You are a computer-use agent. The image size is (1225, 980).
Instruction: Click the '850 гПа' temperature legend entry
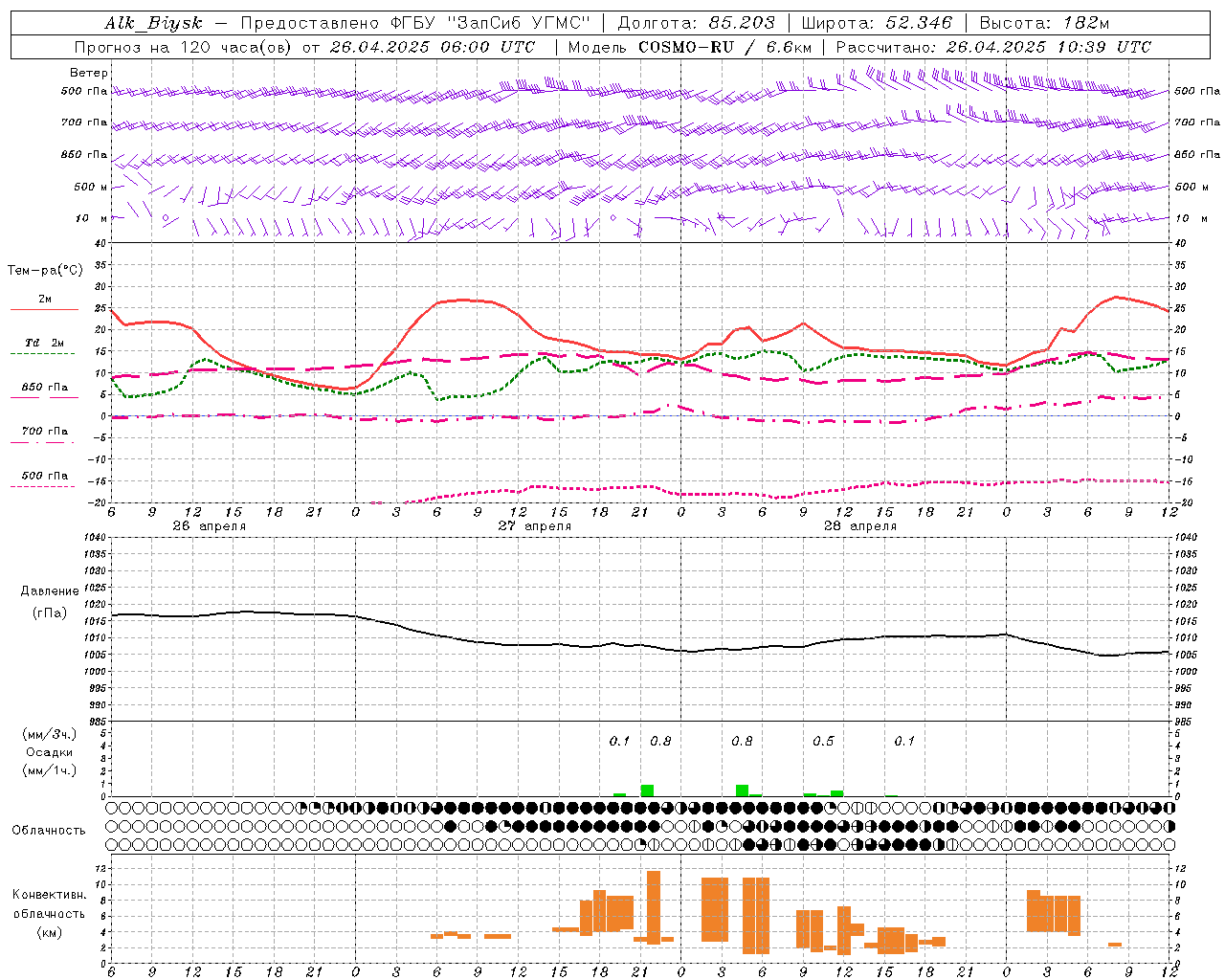click(44, 388)
